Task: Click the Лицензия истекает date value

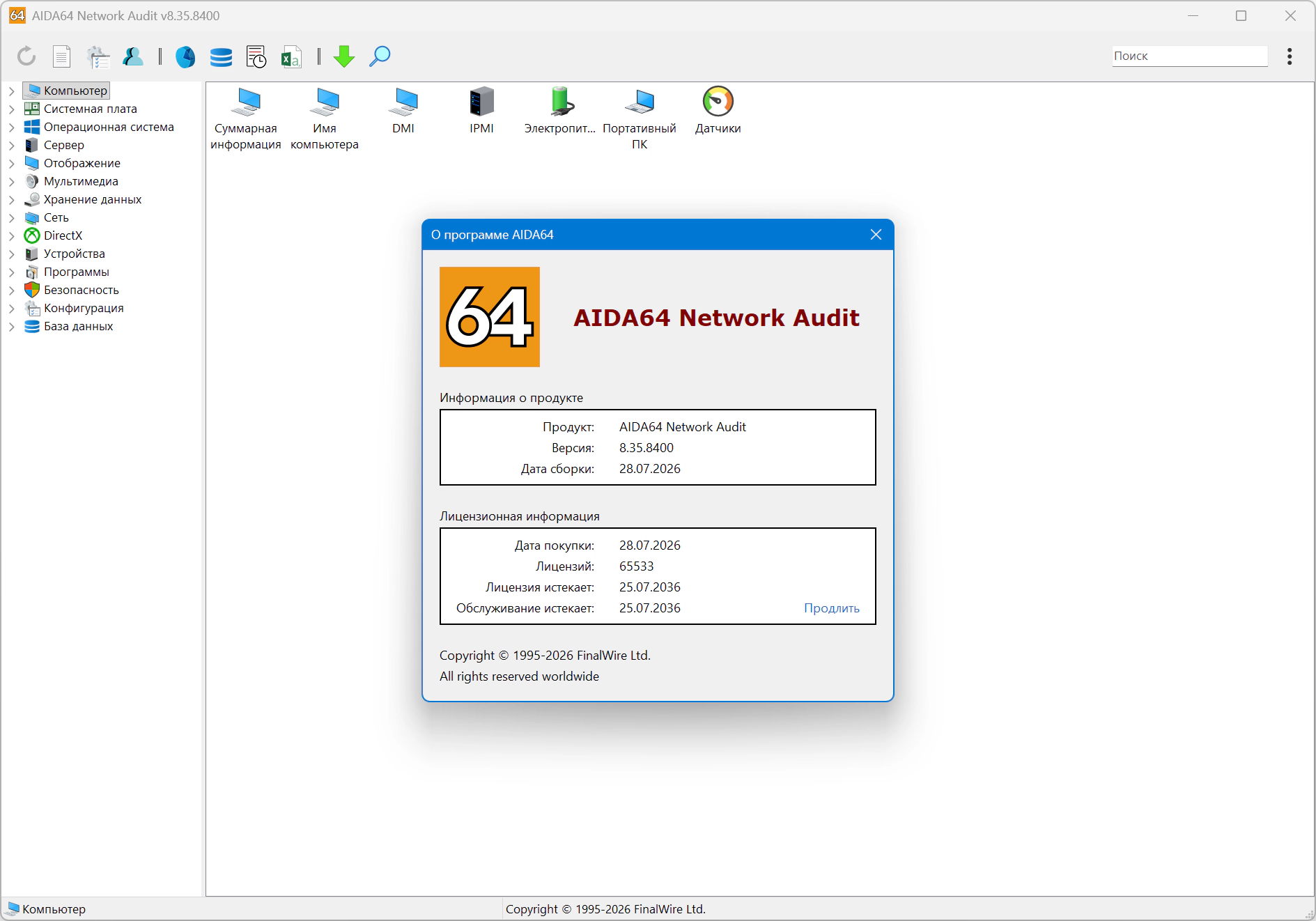Action: click(x=650, y=587)
